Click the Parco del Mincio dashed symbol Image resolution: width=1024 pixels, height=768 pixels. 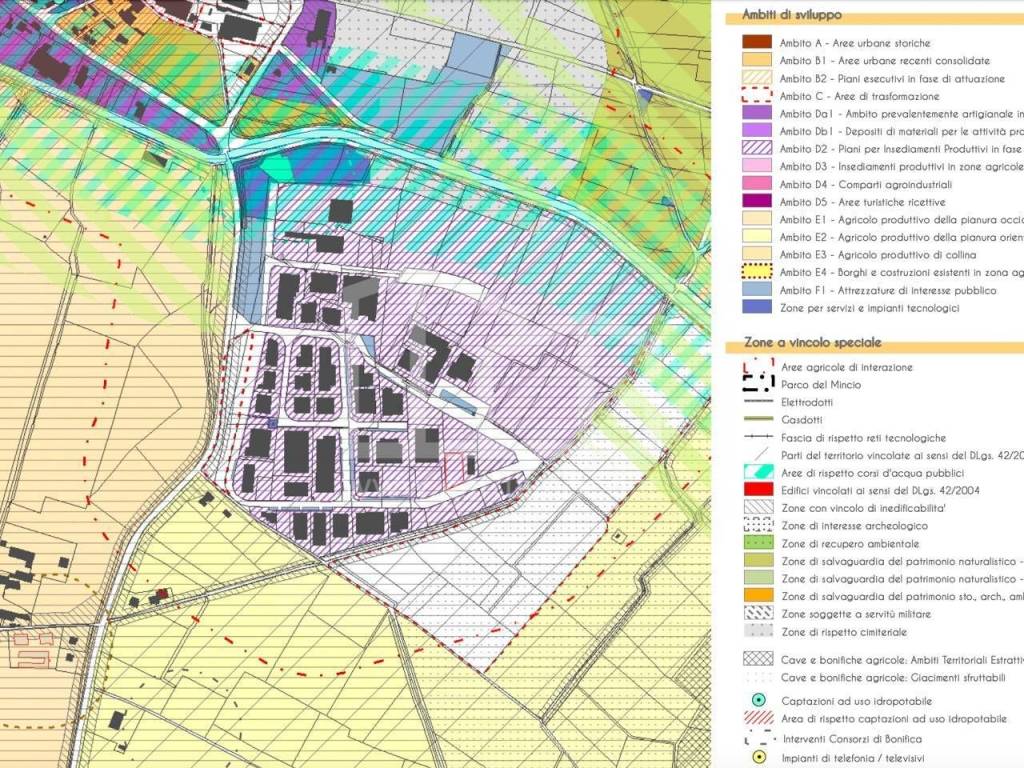click(x=757, y=384)
